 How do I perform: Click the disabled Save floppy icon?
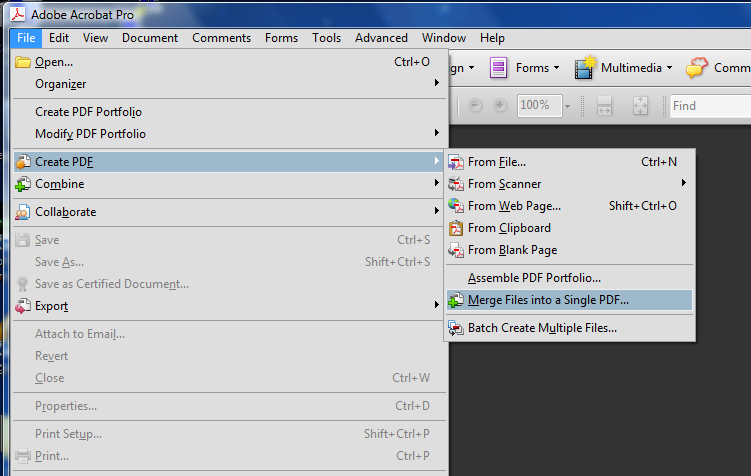(23, 239)
